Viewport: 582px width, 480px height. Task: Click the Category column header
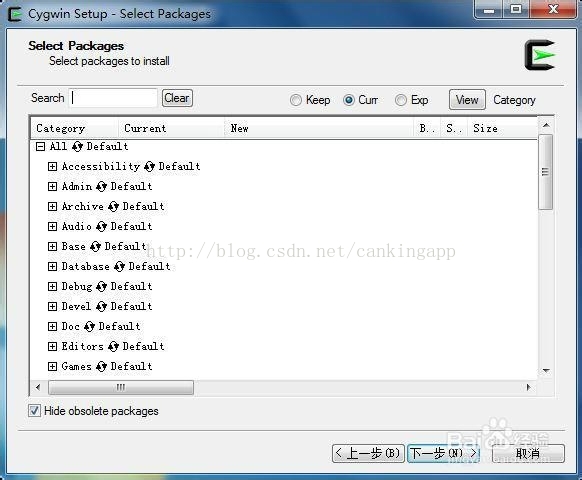tap(75, 128)
